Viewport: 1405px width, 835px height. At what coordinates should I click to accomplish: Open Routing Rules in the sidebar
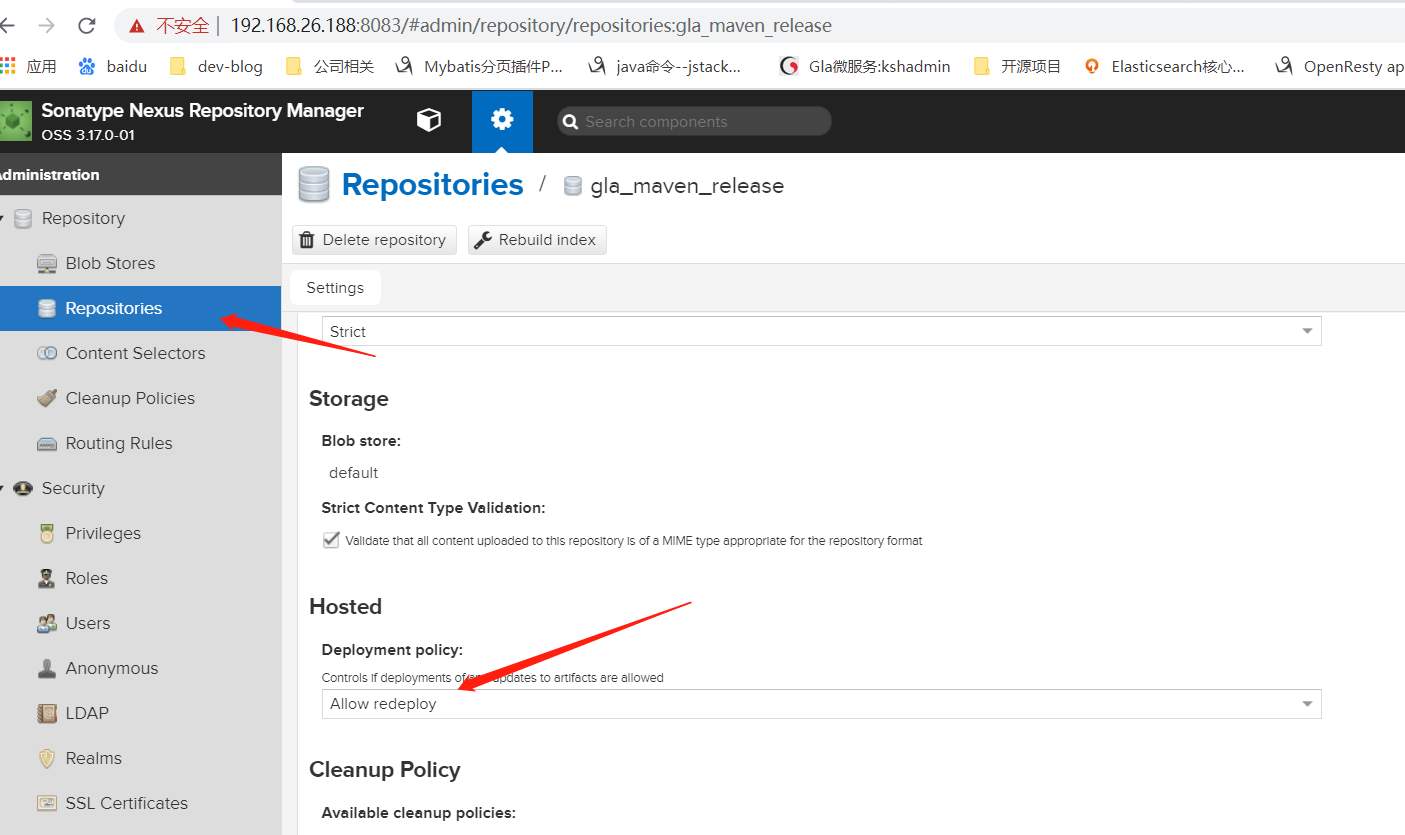[119, 443]
